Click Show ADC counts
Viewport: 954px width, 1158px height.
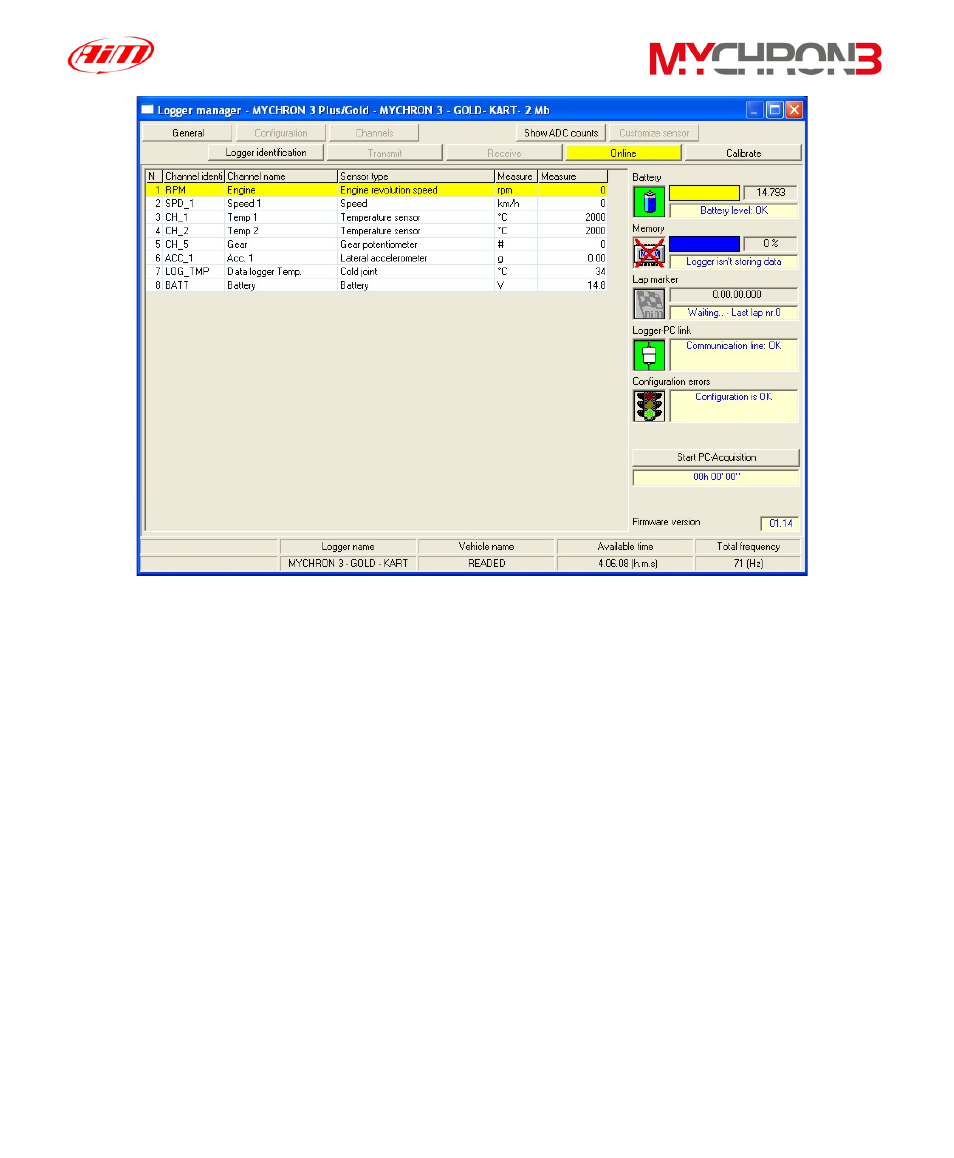click(561, 133)
